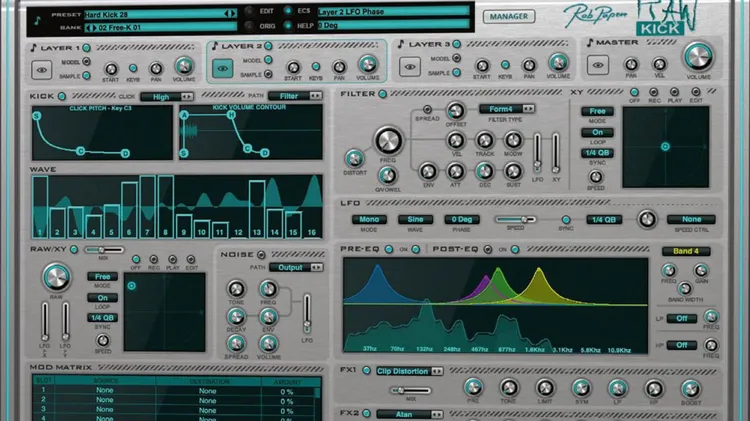Click the Layer 3 music note icon

click(x=401, y=44)
